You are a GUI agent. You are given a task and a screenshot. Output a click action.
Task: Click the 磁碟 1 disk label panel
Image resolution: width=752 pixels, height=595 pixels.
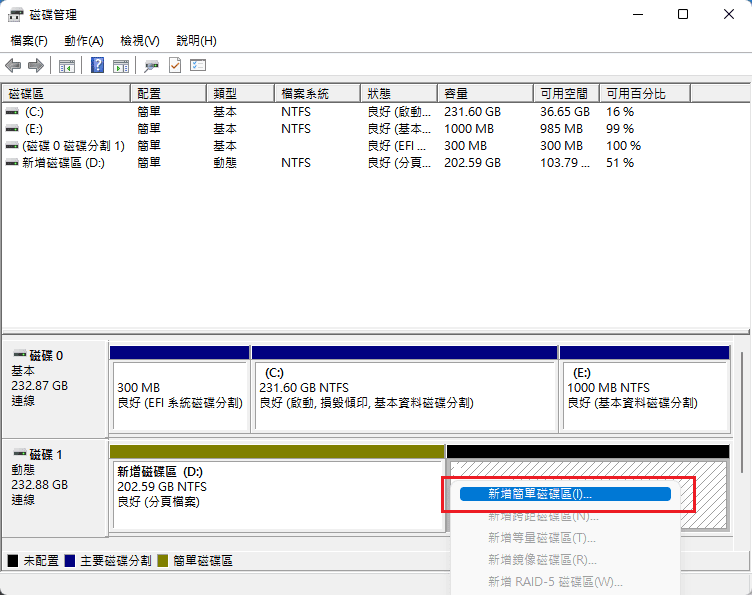[x=55, y=488]
